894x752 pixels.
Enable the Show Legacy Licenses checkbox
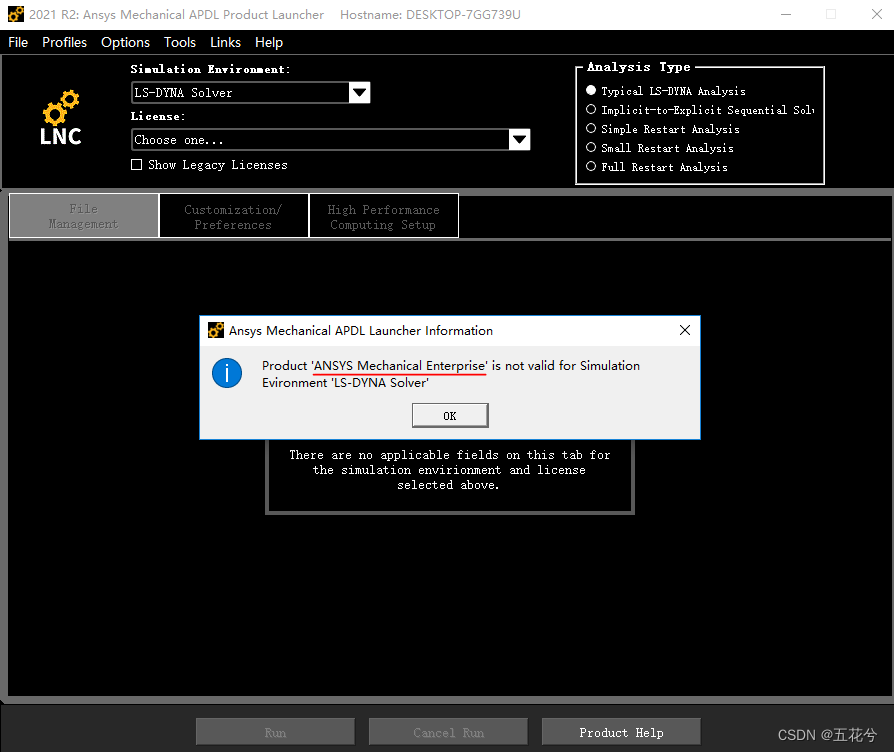[x=136, y=164]
